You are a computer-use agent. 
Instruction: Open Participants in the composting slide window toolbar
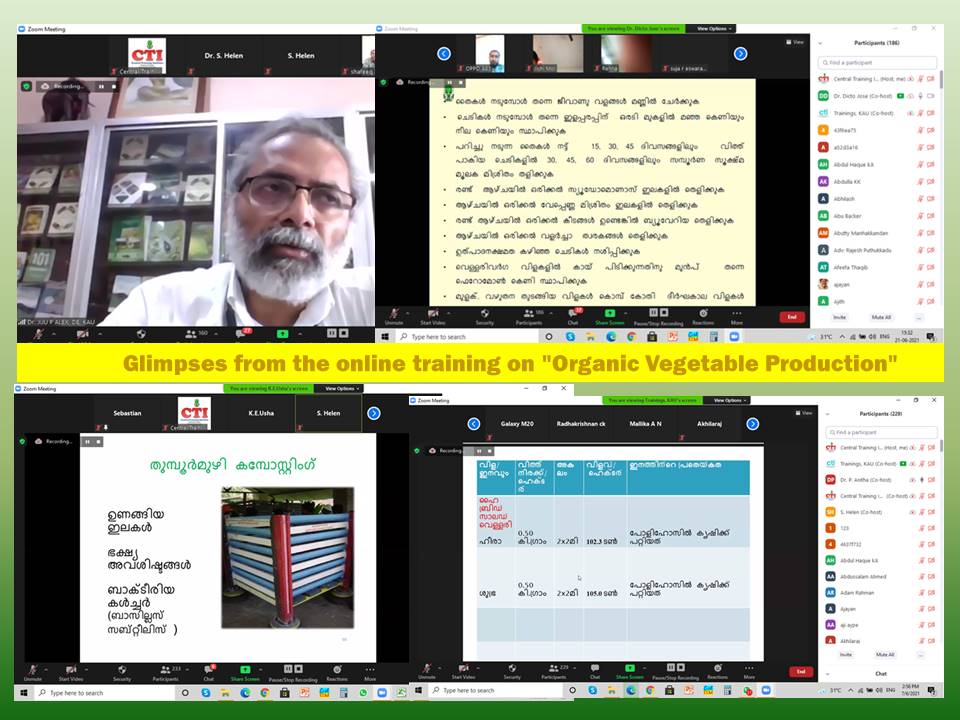pyautogui.click(x=165, y=673)
